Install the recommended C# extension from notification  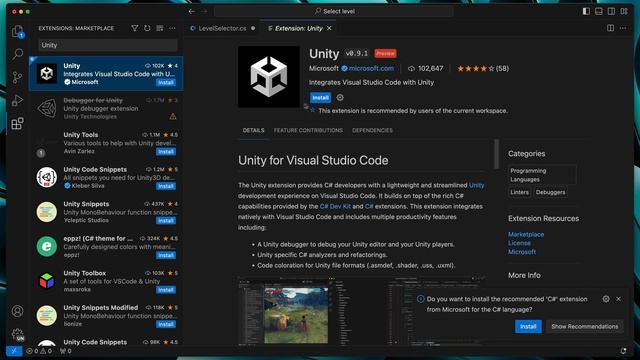pyautogui.click(x=528, y=327)
